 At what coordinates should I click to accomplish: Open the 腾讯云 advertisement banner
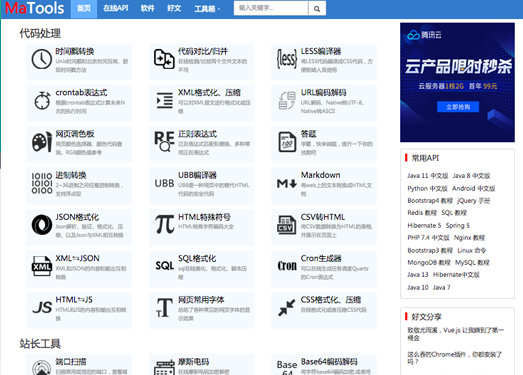(x=457, y=82)
